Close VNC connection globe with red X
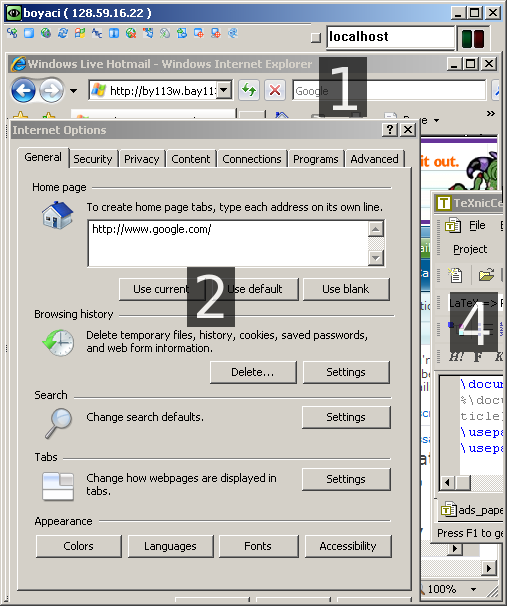 (131, 33)
